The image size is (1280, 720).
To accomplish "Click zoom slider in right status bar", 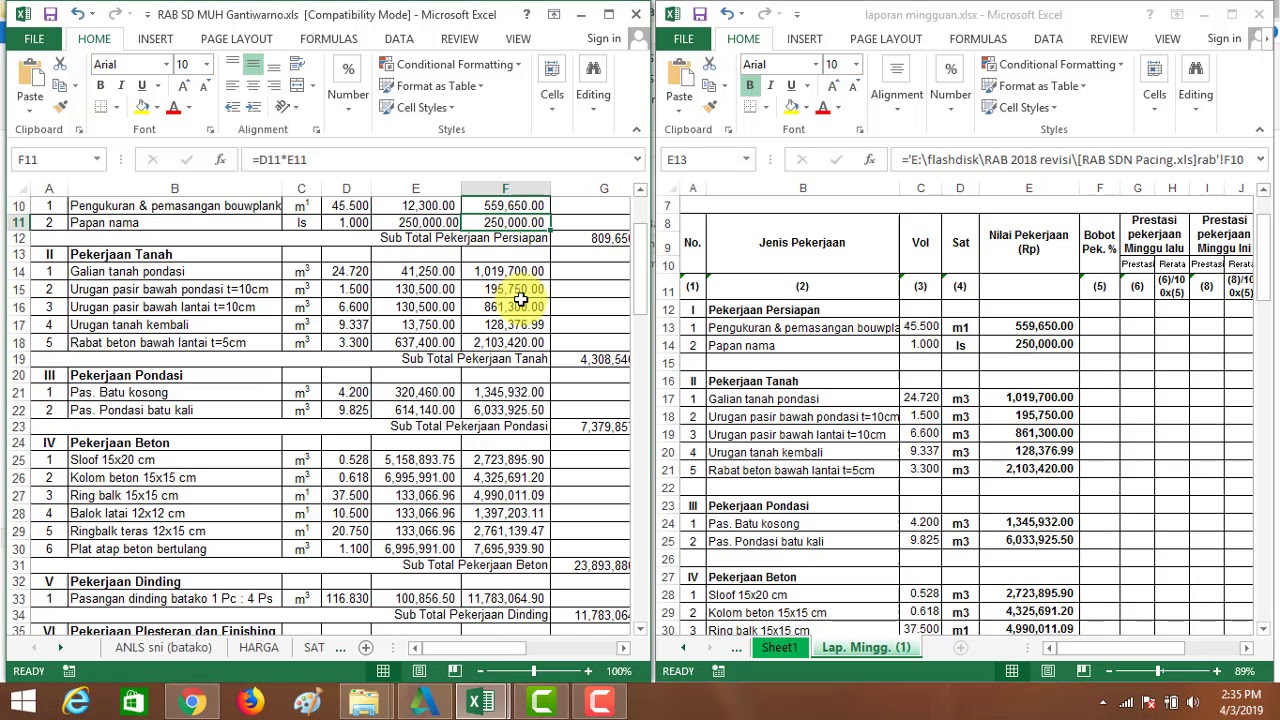I will [1159, 671].
